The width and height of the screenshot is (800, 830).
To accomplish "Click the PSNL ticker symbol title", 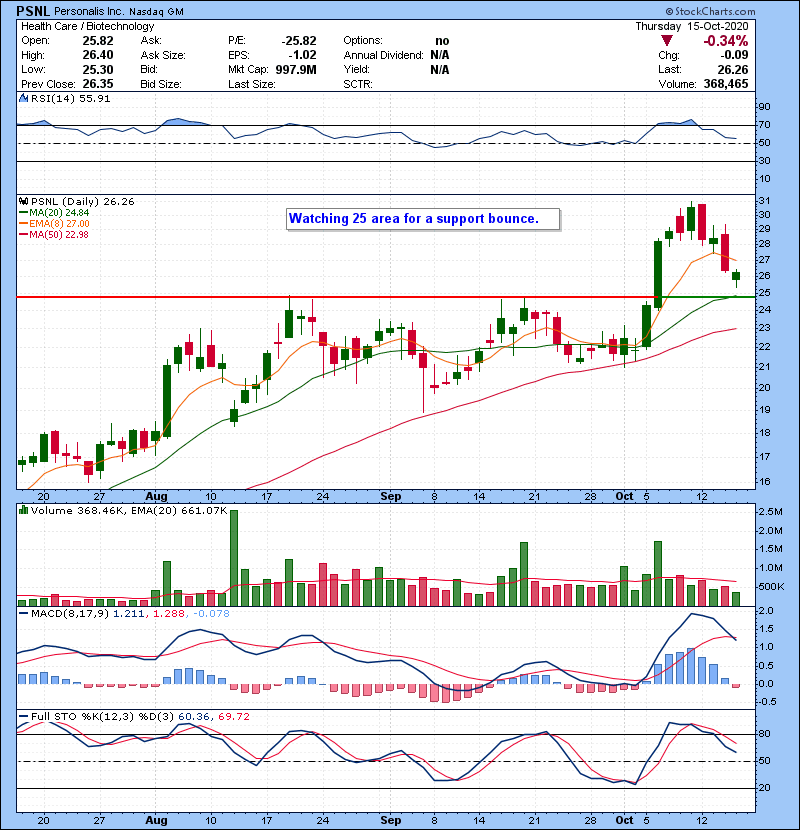I will [x=33, y=11].
